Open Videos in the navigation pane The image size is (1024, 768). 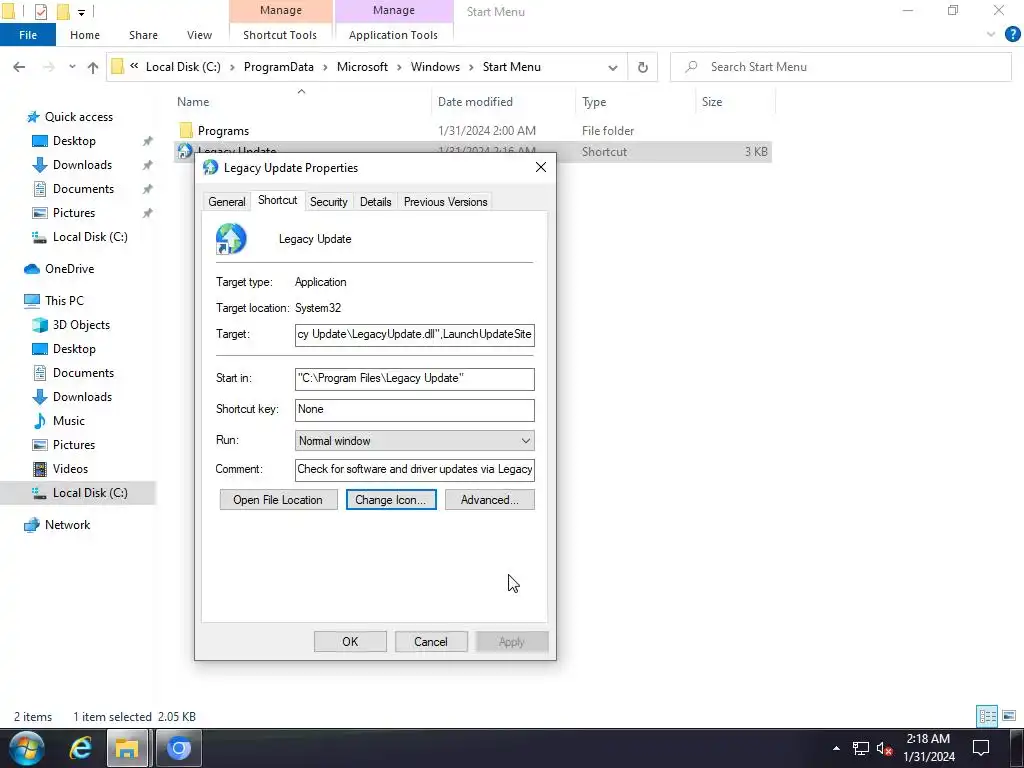click(x=70, y=468)
